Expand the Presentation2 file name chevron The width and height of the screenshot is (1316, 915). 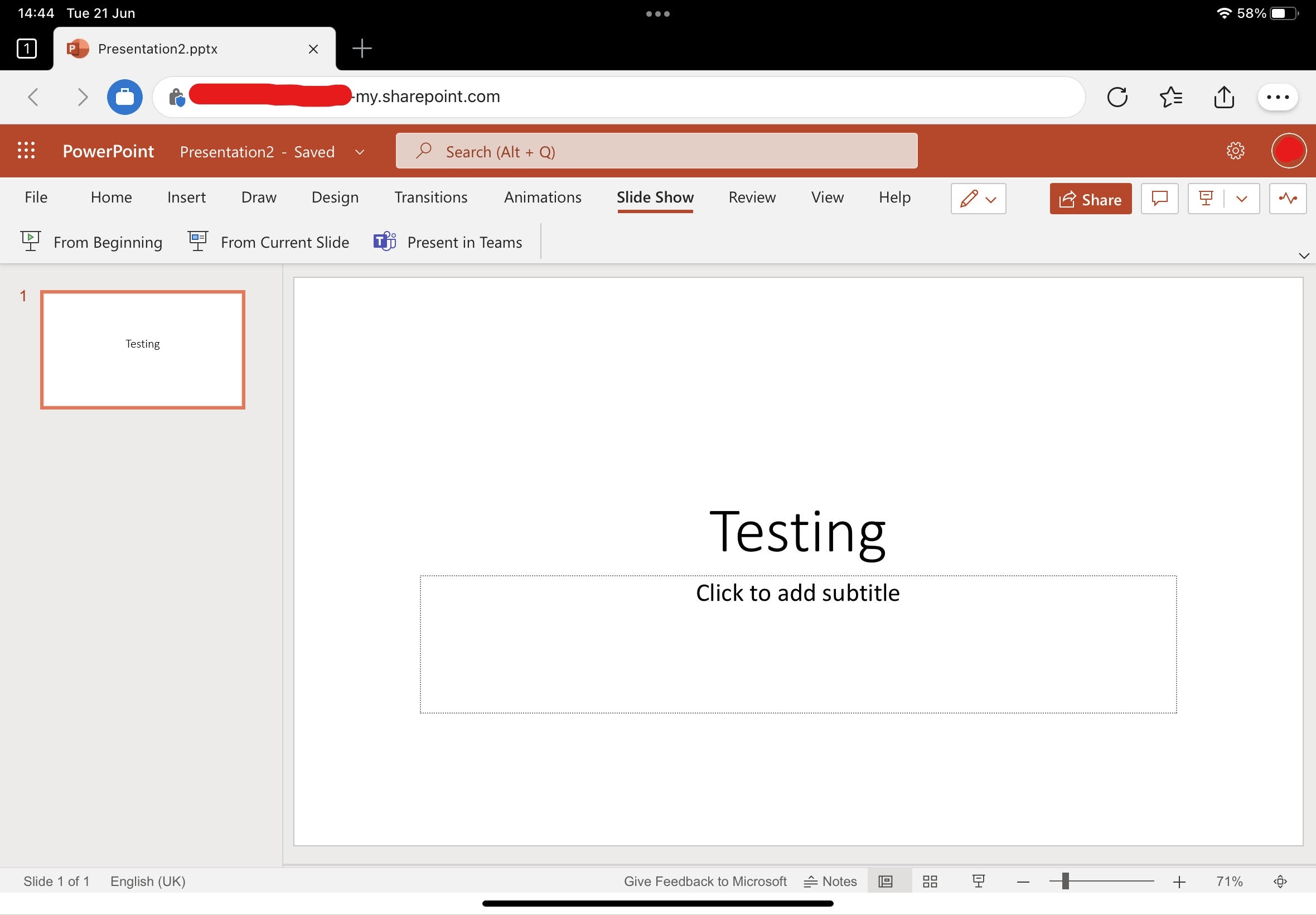point(360,152)
